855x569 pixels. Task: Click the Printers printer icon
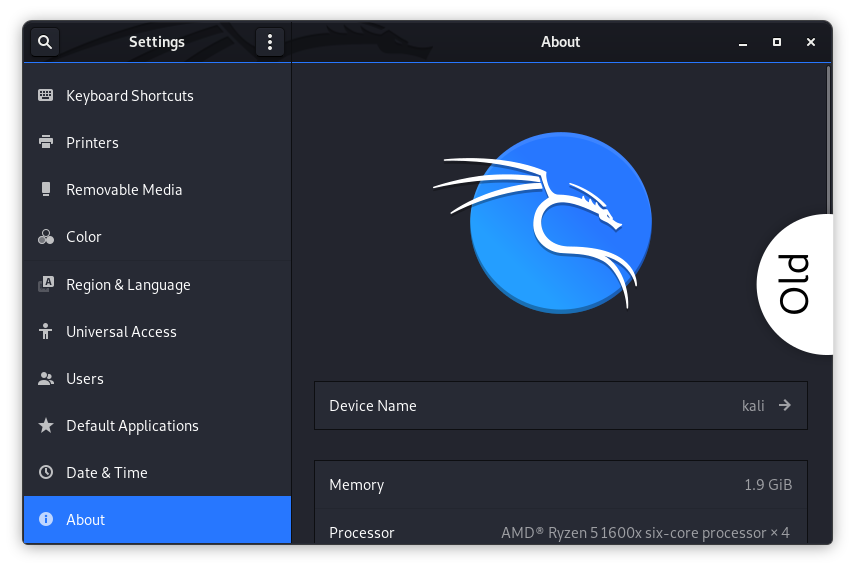(x=46, y=142)
